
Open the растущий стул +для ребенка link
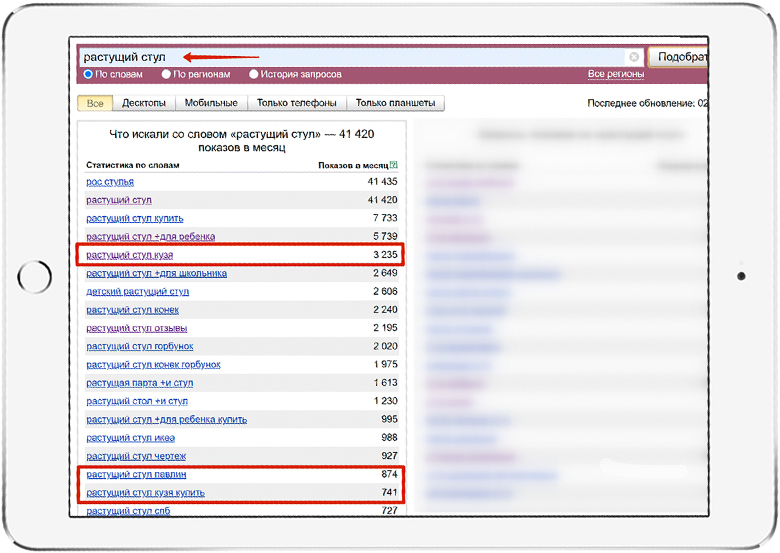151,237
